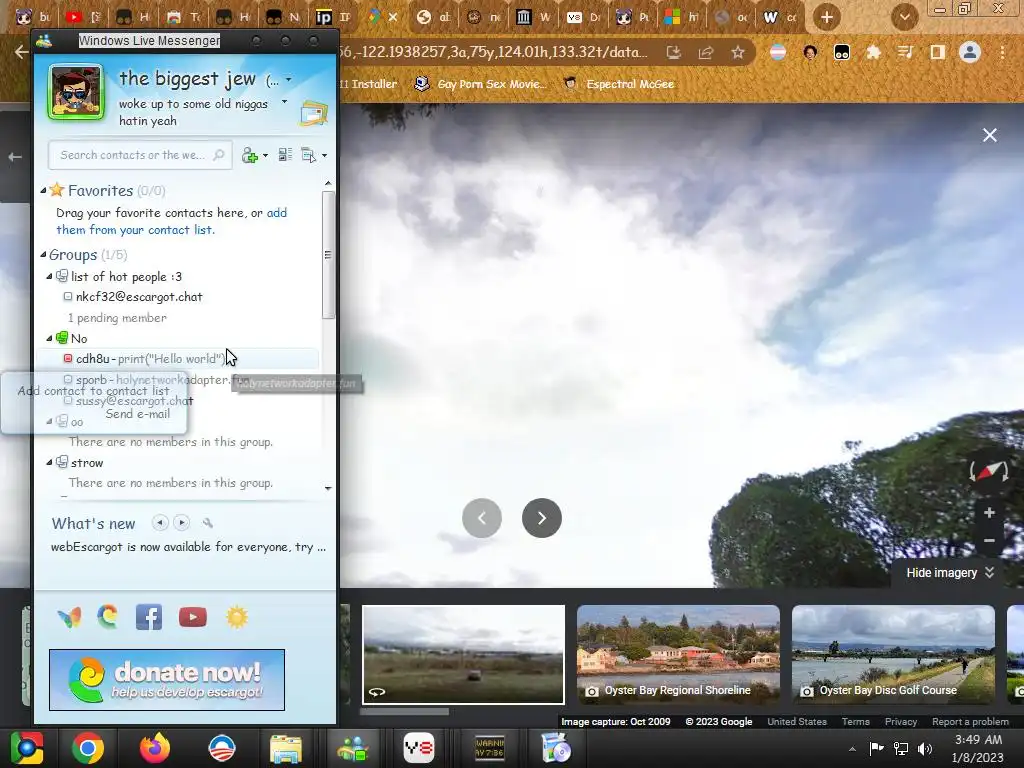Image resolution: width=1024 pixels, height=768 pixels.
Task: Click the Privacy link in Maps footer
Action: pyautogui.click(x=901, y=722)
